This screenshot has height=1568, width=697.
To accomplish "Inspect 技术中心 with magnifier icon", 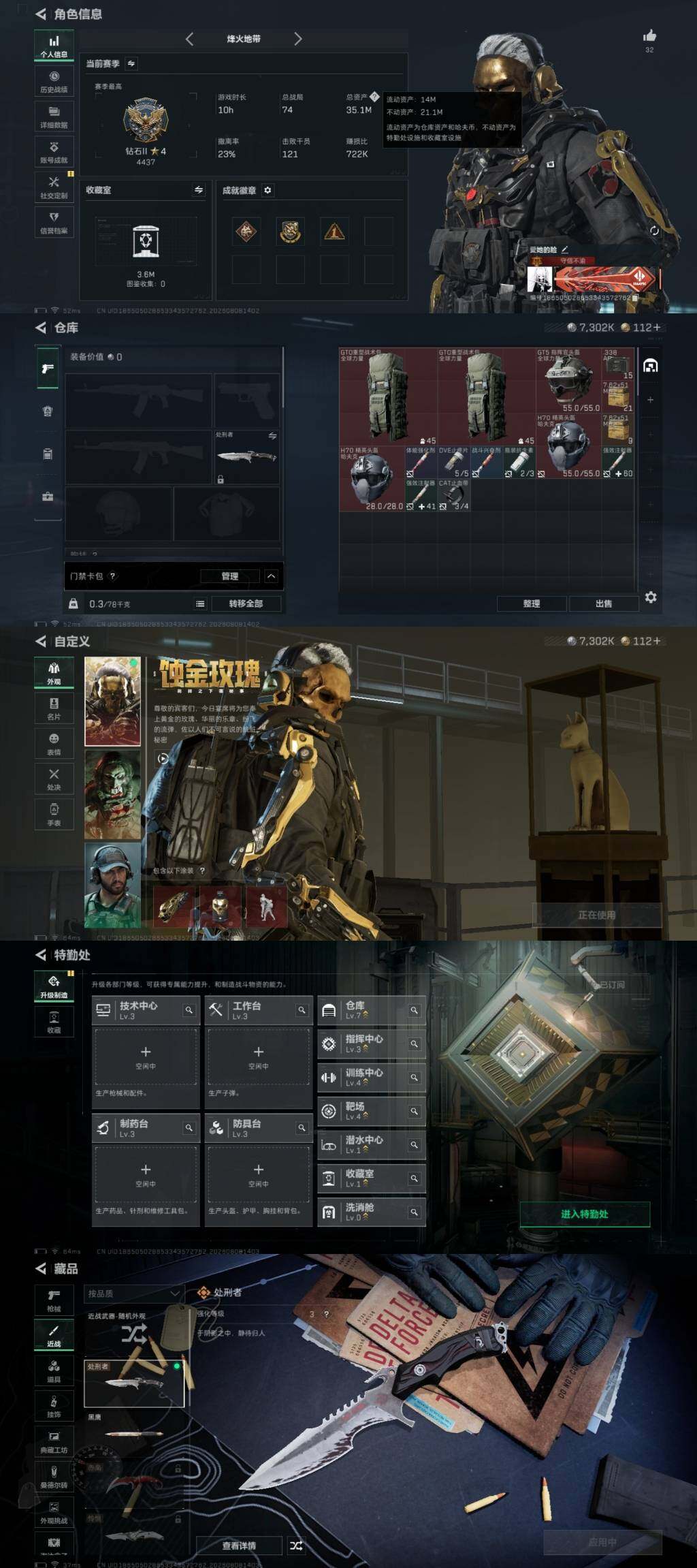I will (189, 1010).
